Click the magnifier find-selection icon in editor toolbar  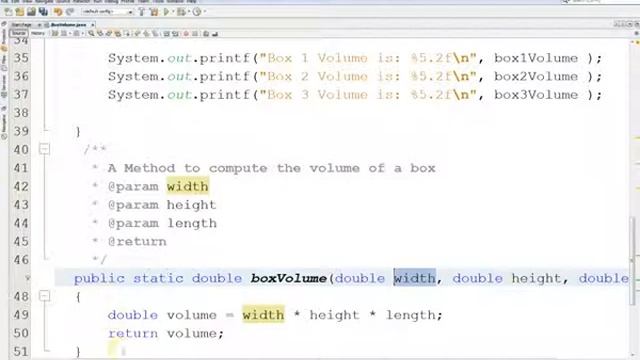pos(91,33)
